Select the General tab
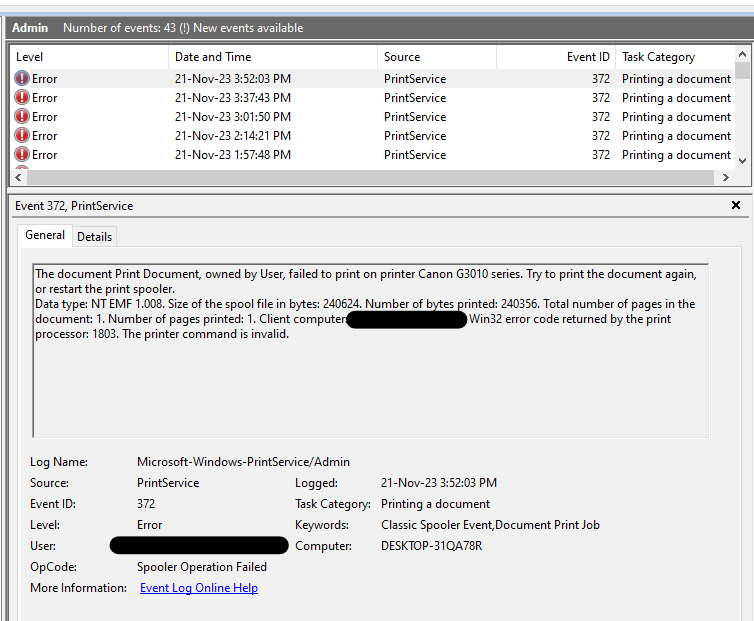 (x=45, y=235)
